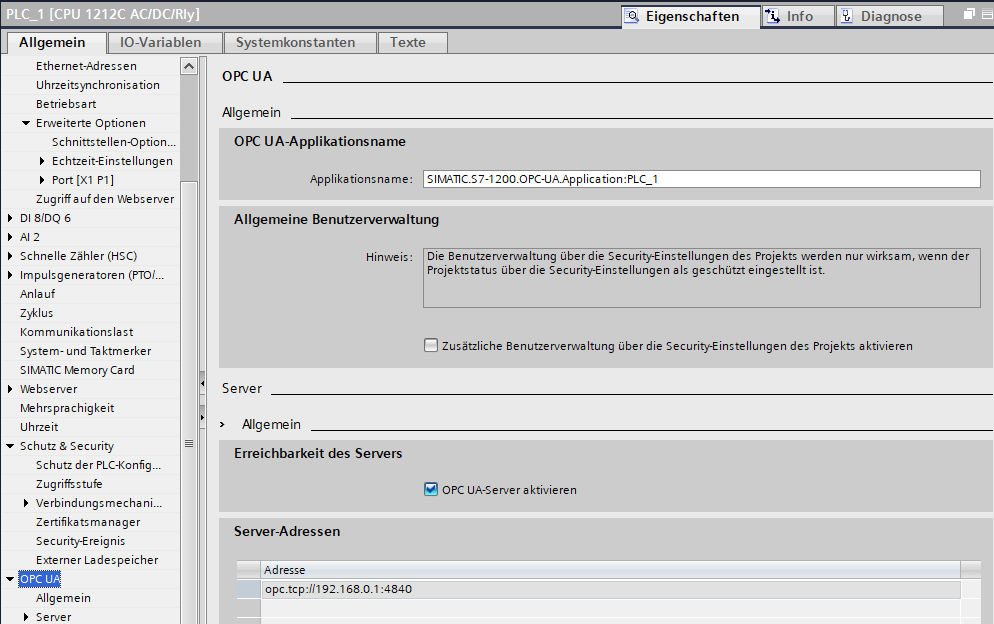Click the scroll-up arrow of navigation tree
The height and width of the screenshot is (624, 994).
pyautogui.click(x=189, y=66)
